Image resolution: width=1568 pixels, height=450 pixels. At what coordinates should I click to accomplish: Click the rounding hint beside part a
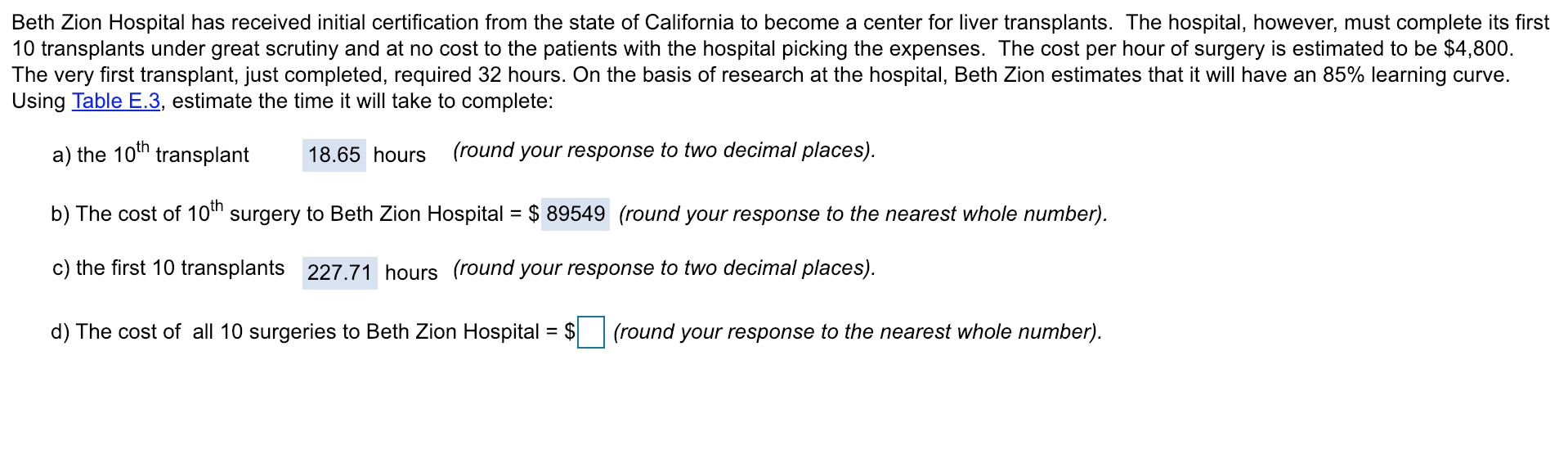pyautogui.click(x=664, y=151)
